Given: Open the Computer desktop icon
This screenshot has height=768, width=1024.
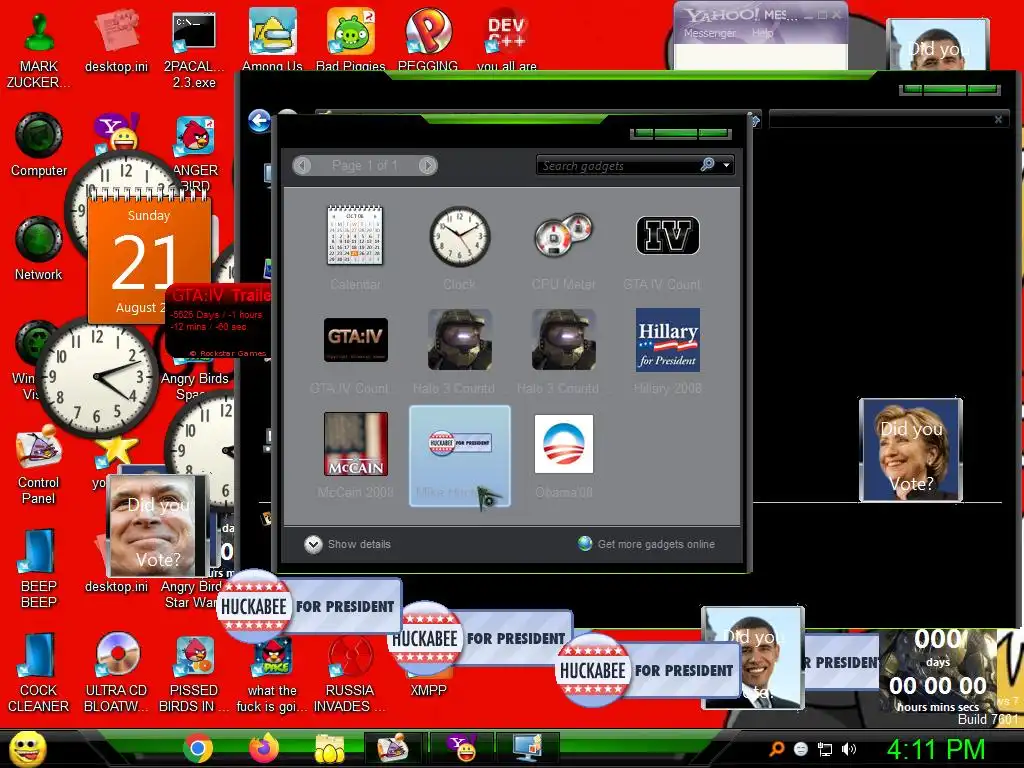Looking at the screenshot, I should (39, 145).
